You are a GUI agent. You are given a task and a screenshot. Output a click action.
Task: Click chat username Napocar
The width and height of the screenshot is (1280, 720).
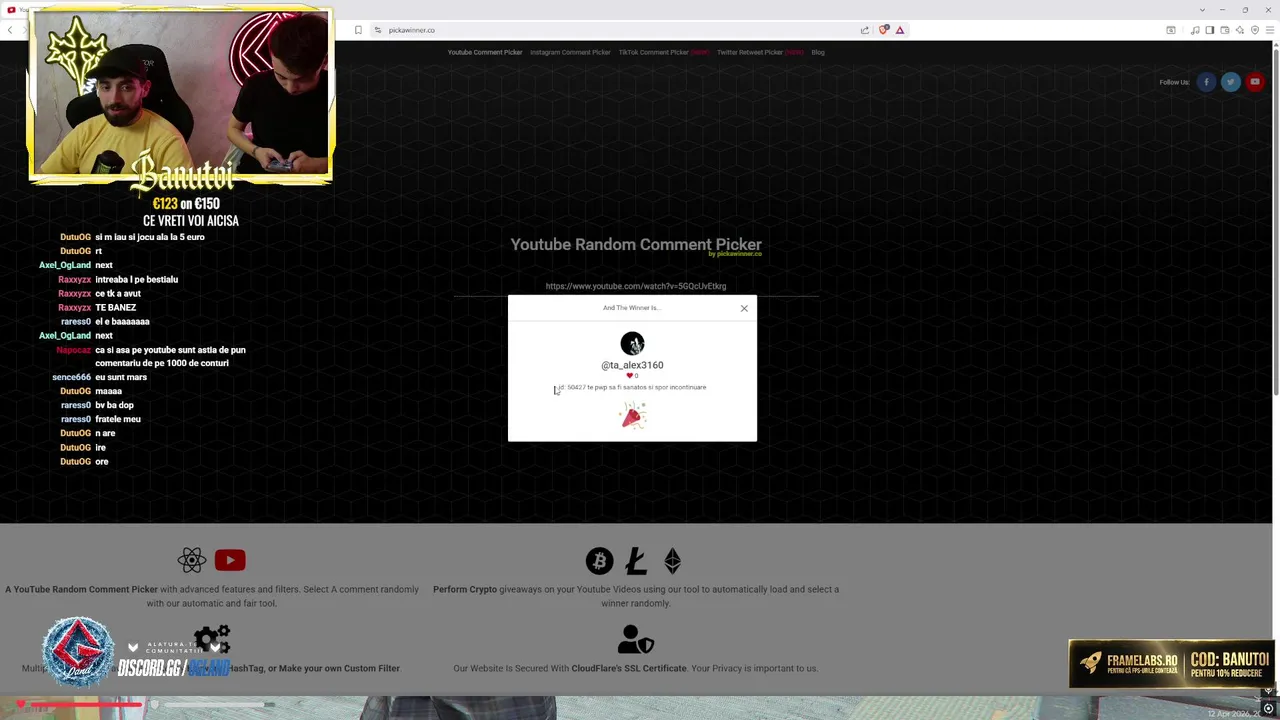pyautogui.click(x=73, y=350)
